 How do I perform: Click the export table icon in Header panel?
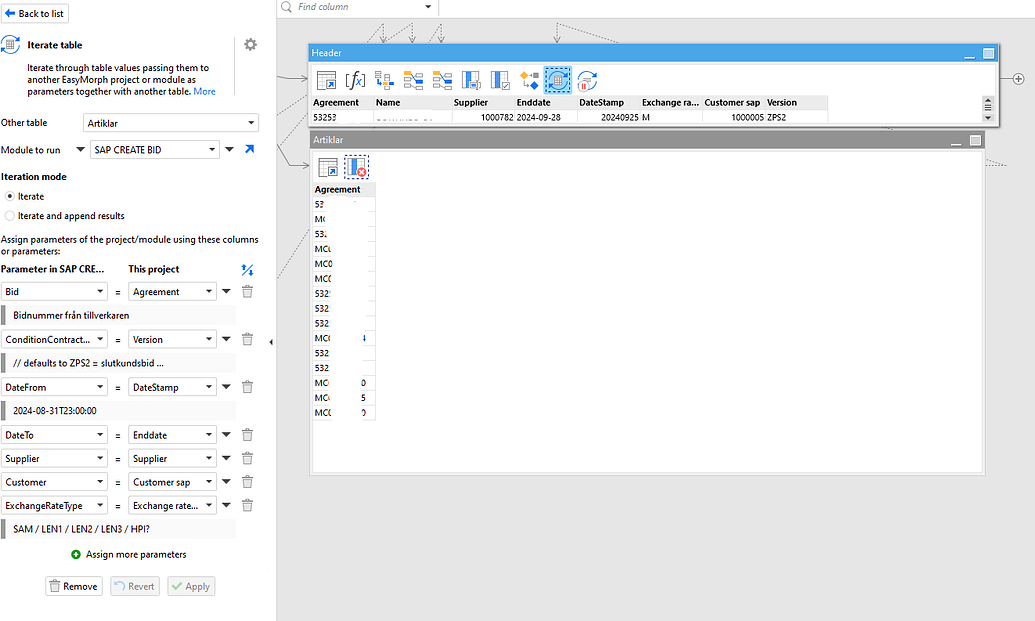click(x=326, y=80)
